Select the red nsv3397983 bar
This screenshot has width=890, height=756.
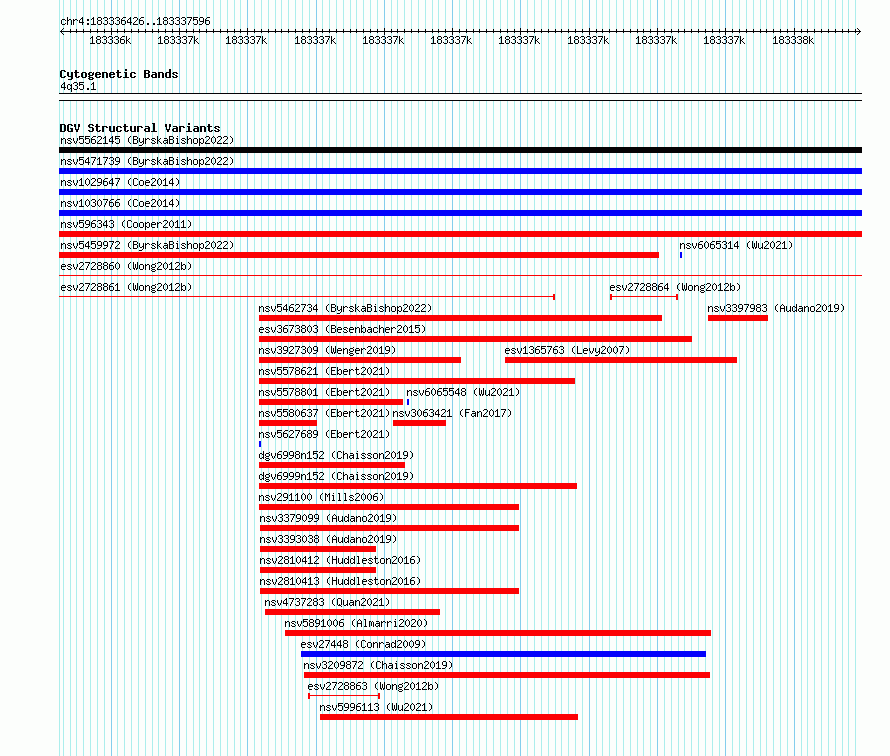738,318
